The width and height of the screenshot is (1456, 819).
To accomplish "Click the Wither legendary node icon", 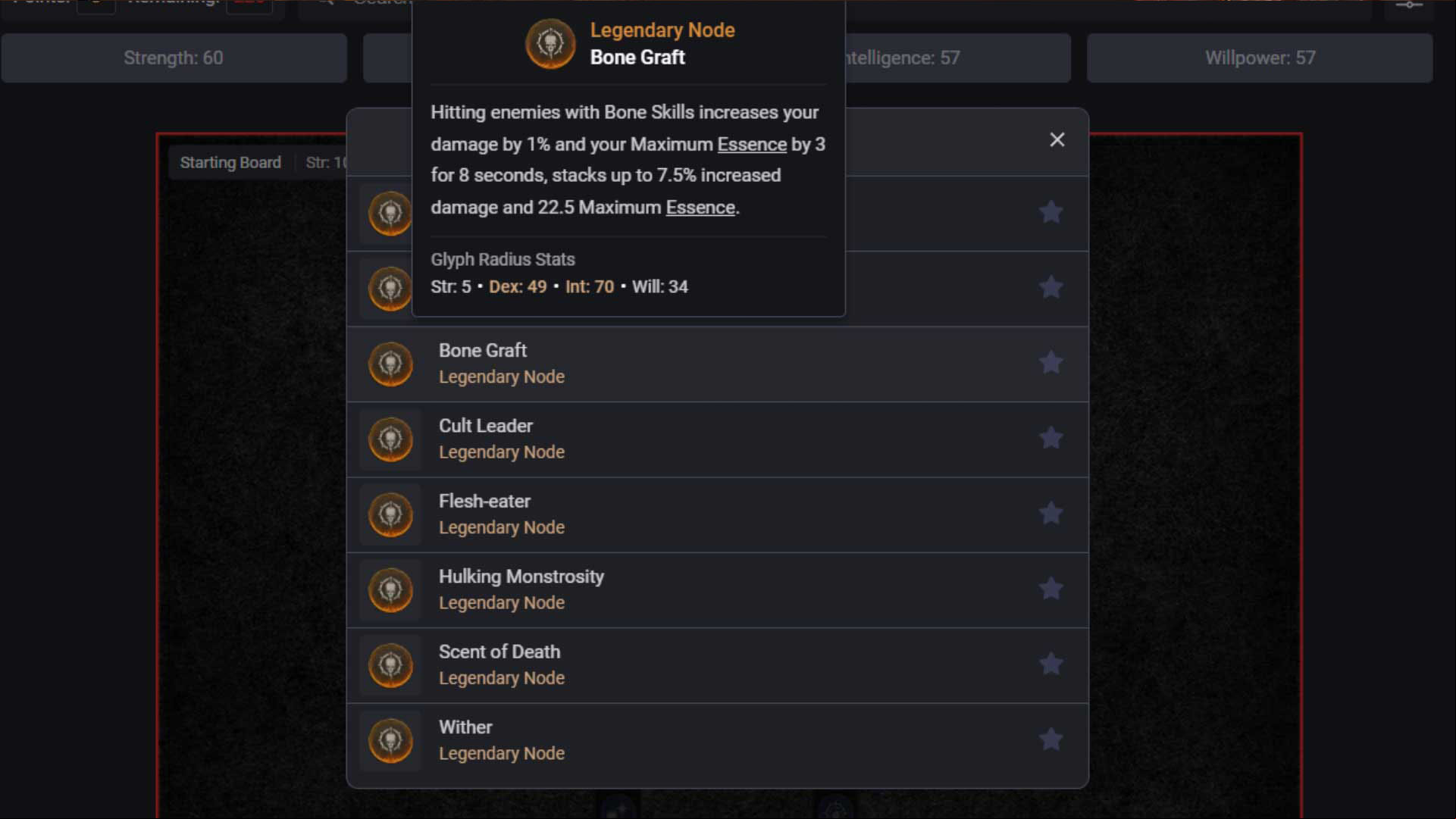I will pos(390,740).
